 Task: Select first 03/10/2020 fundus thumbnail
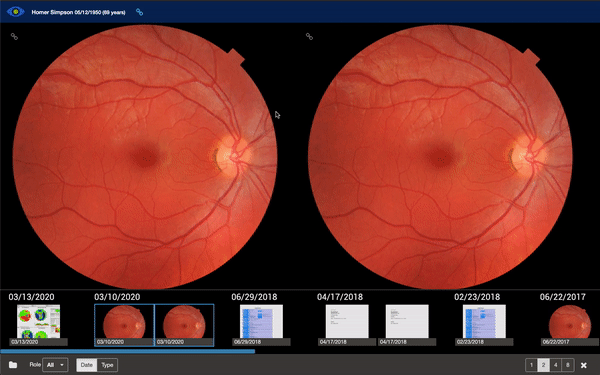pyautogui.click(x=124, y=325)
